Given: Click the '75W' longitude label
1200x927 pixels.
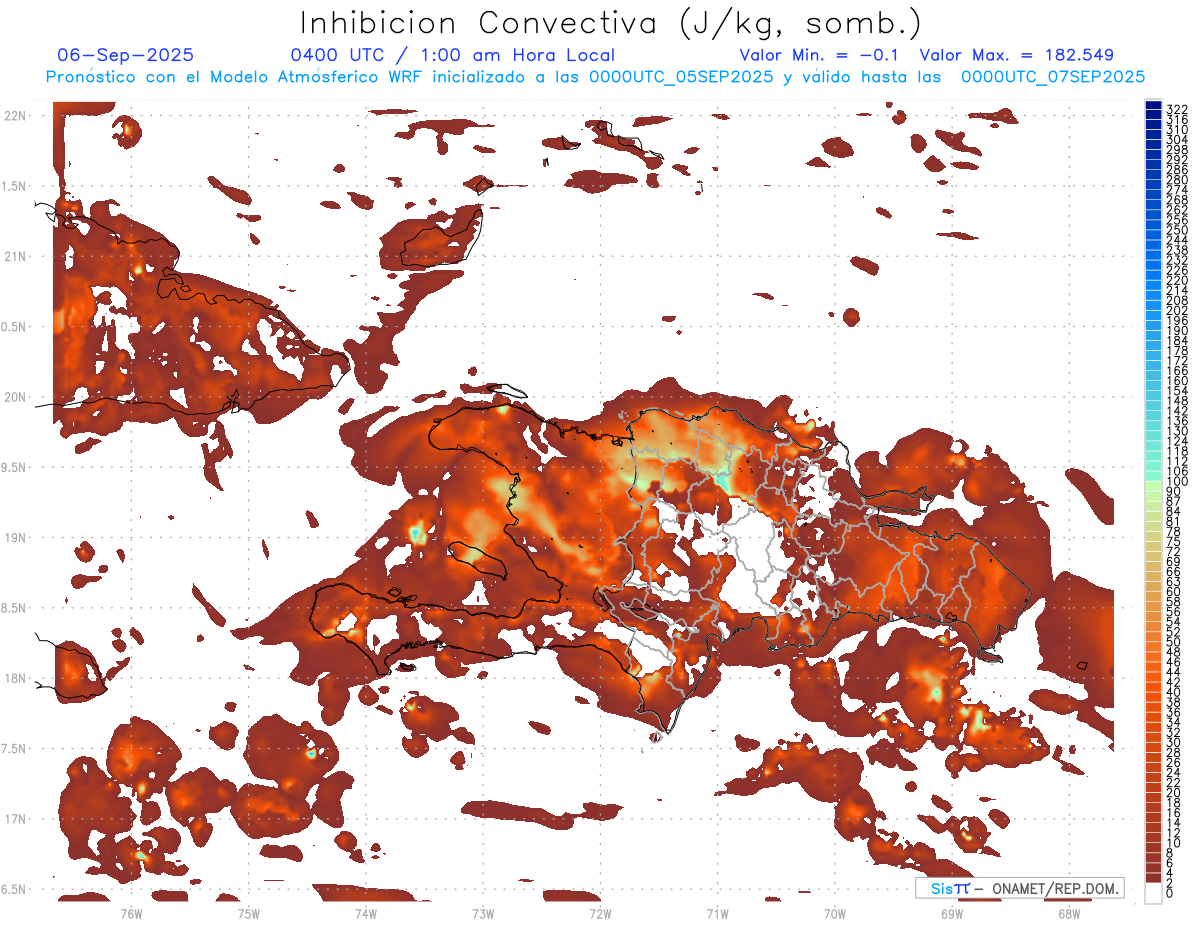Looking at the screenshot, I should pos(248,913).
